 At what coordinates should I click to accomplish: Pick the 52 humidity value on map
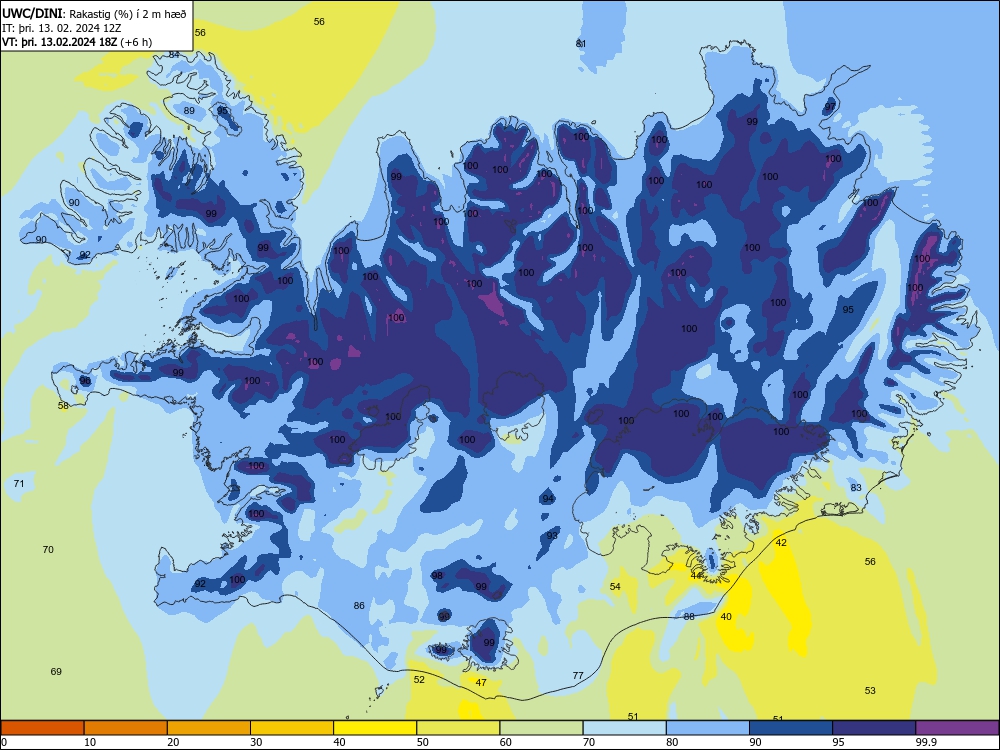(419, 679)
